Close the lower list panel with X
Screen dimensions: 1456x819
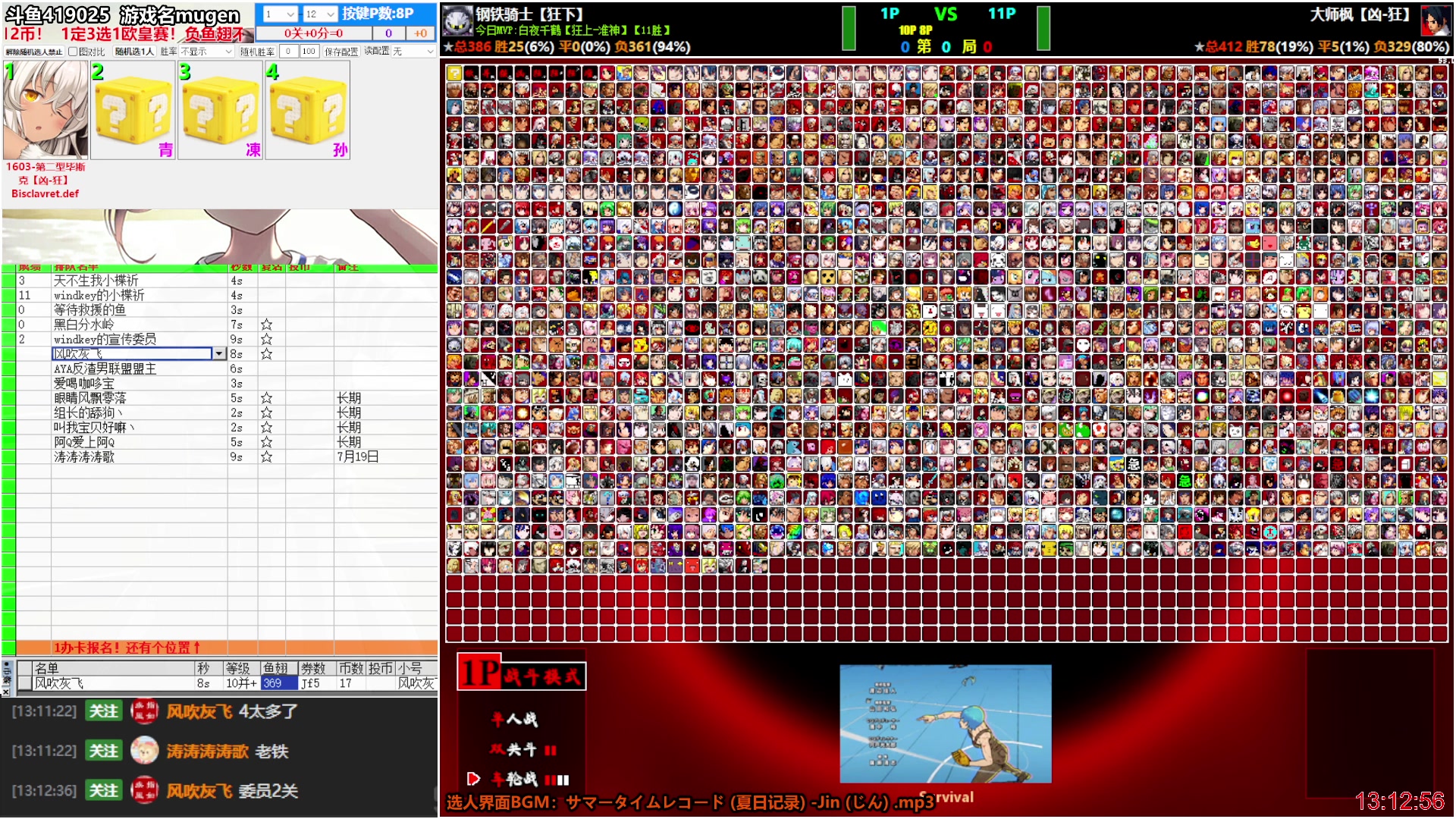click(6, 692)
